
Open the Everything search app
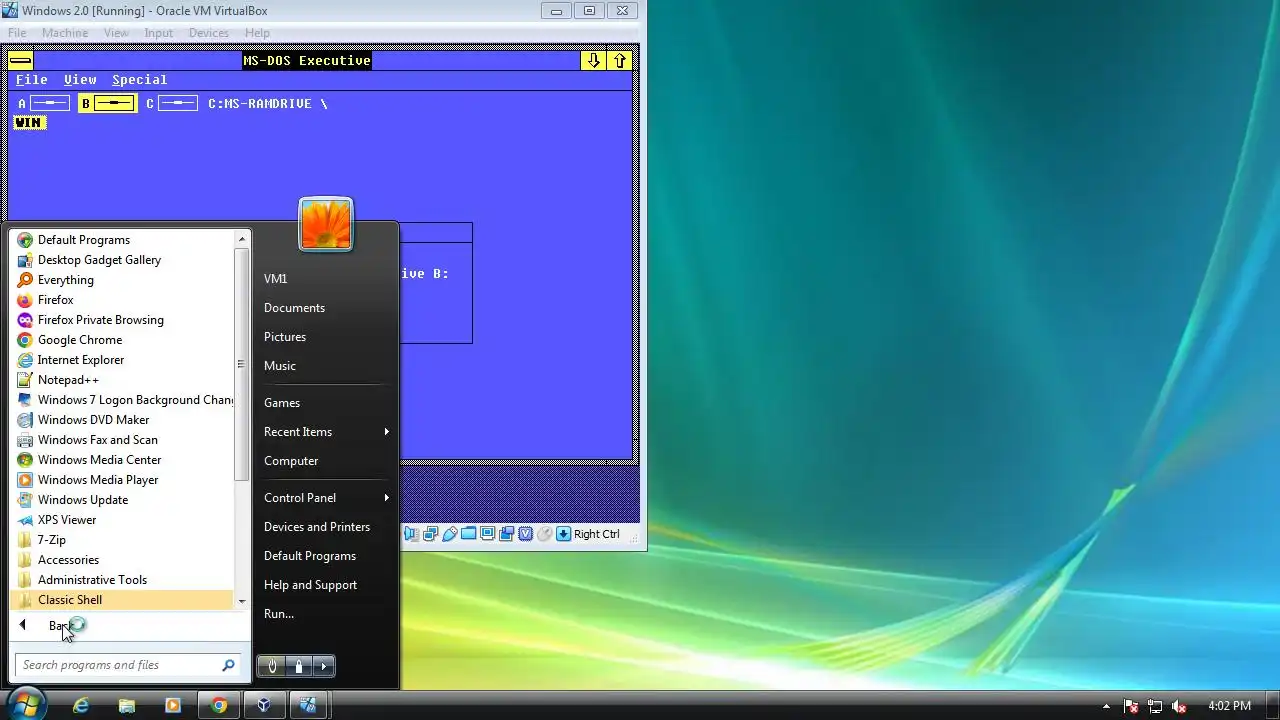123,280
